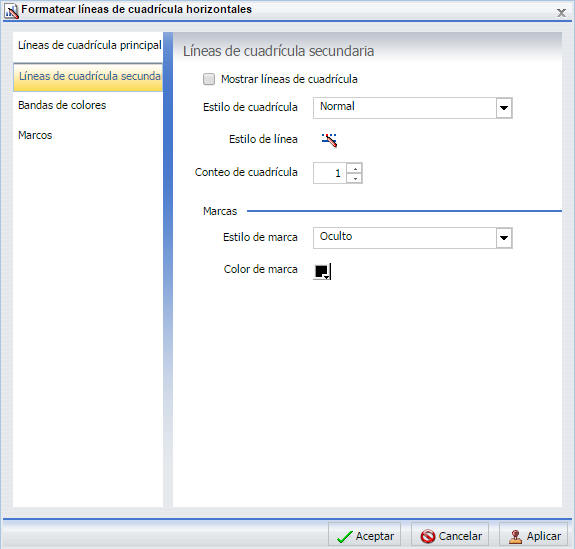Increase Conteo de cuadrícula with up arrow
The width and height of the screenshot is (575, 549).
tap(355, 168)
